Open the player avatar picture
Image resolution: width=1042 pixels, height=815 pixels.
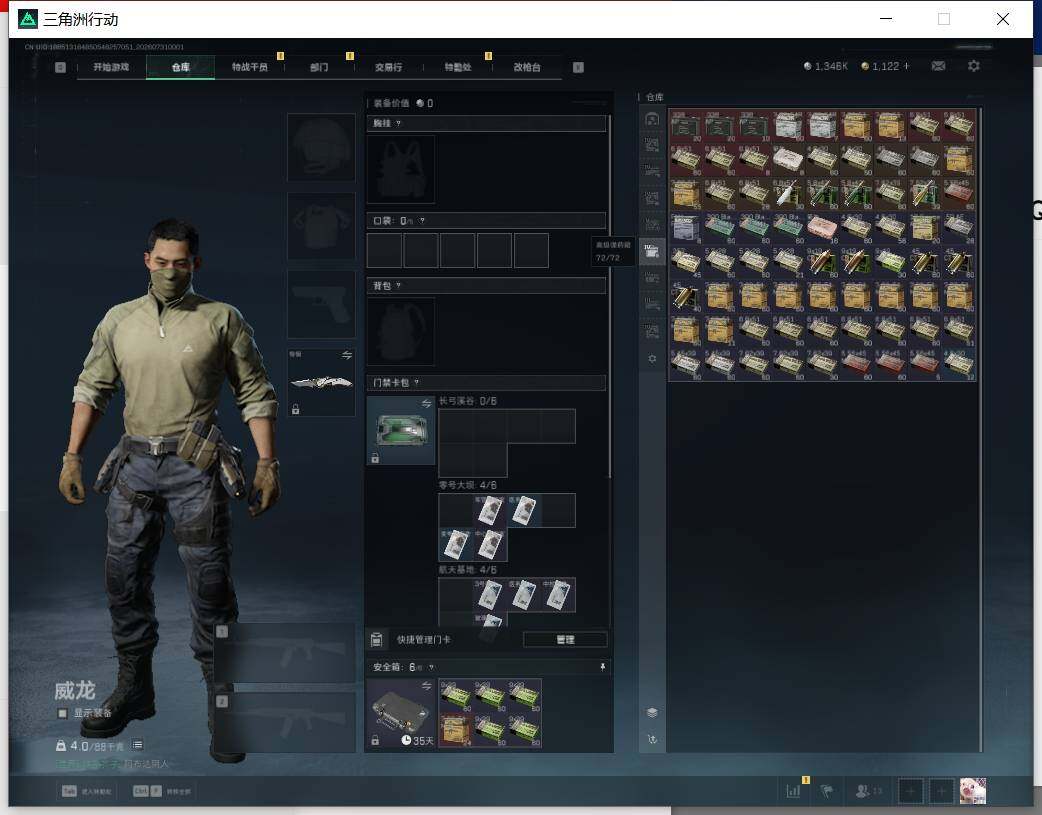(972, 791)
